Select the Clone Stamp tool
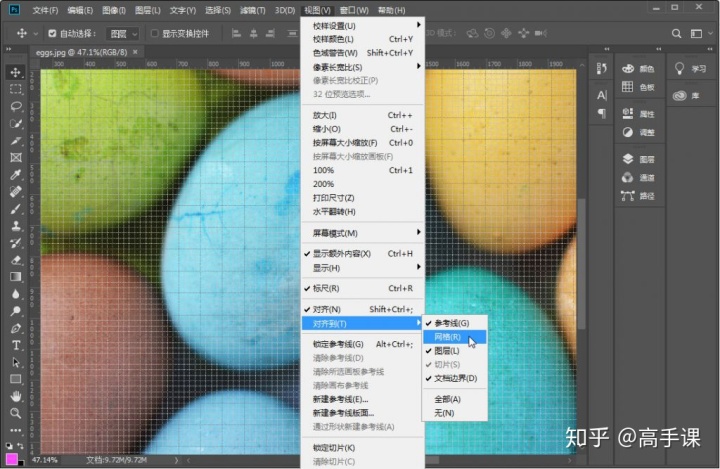This screenshot has height=469, width=720. click(x=16, y=226)
